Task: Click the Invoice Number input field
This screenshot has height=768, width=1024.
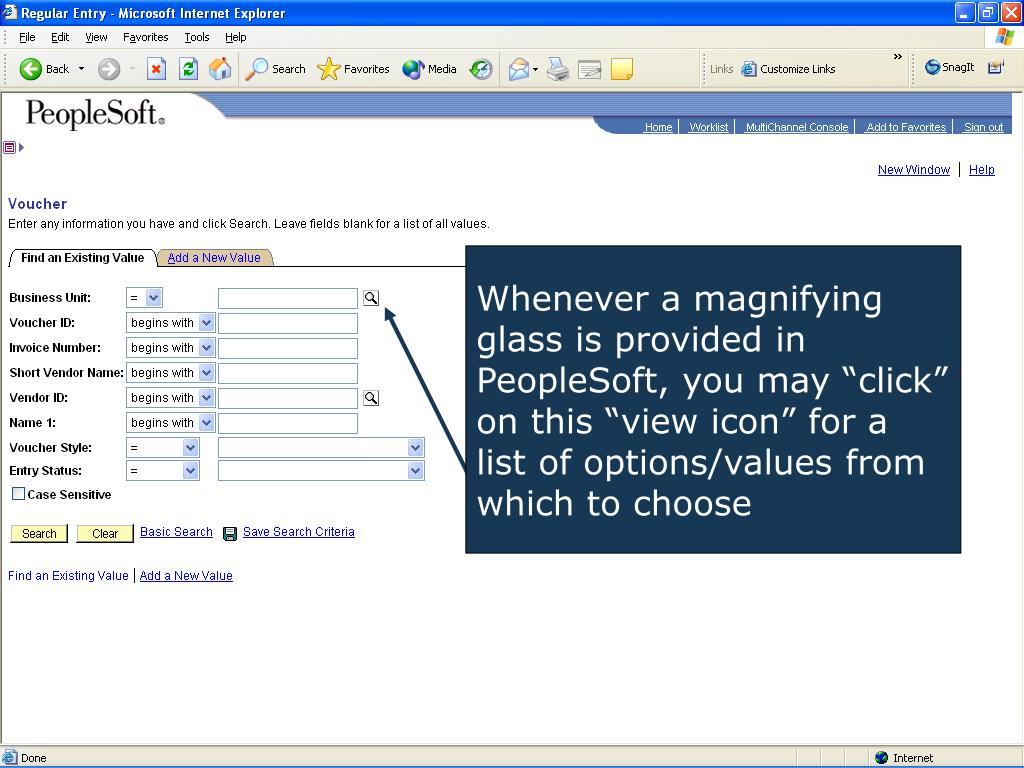Action: 288,348
